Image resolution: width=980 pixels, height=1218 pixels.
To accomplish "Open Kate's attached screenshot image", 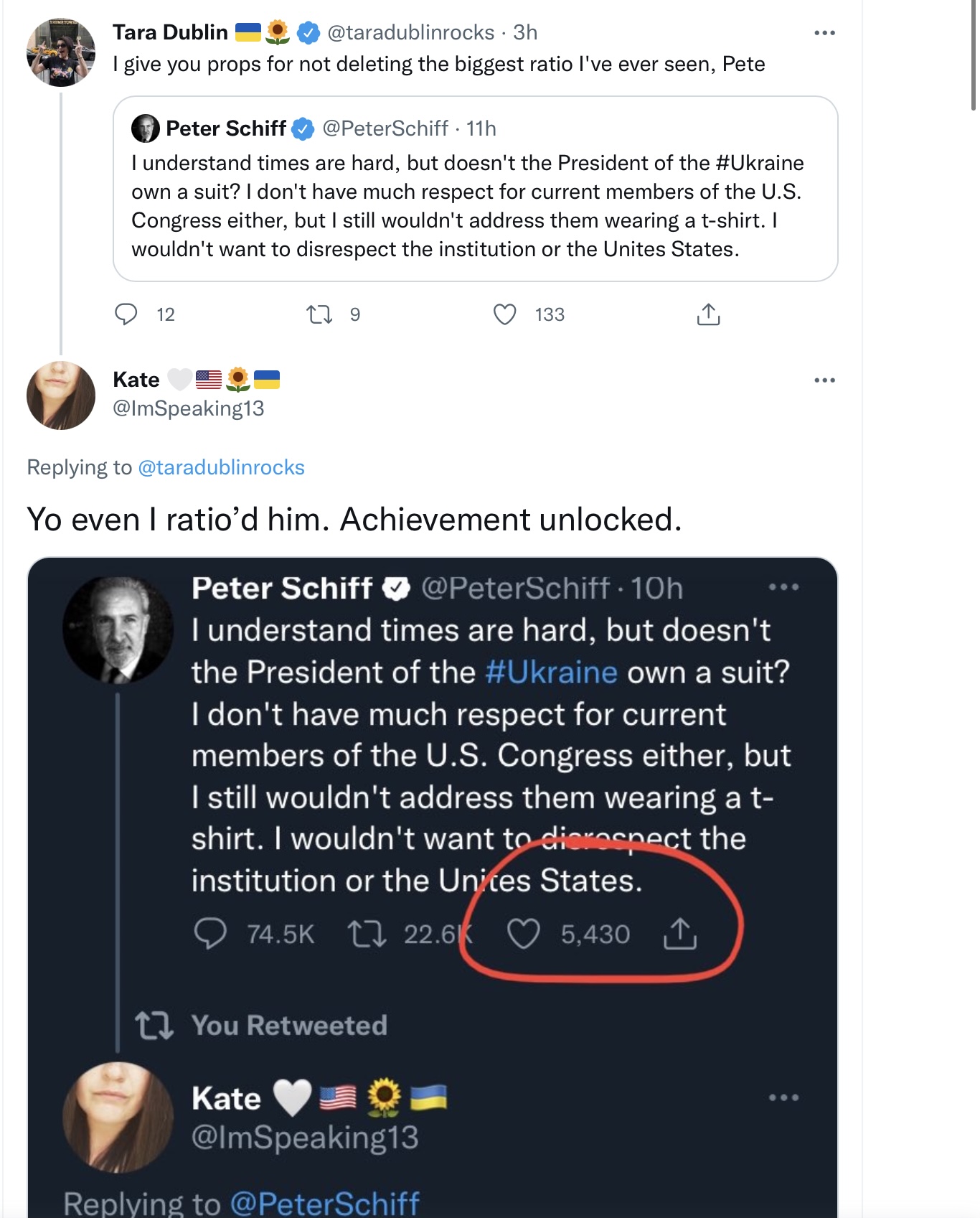I will [433, 887].
